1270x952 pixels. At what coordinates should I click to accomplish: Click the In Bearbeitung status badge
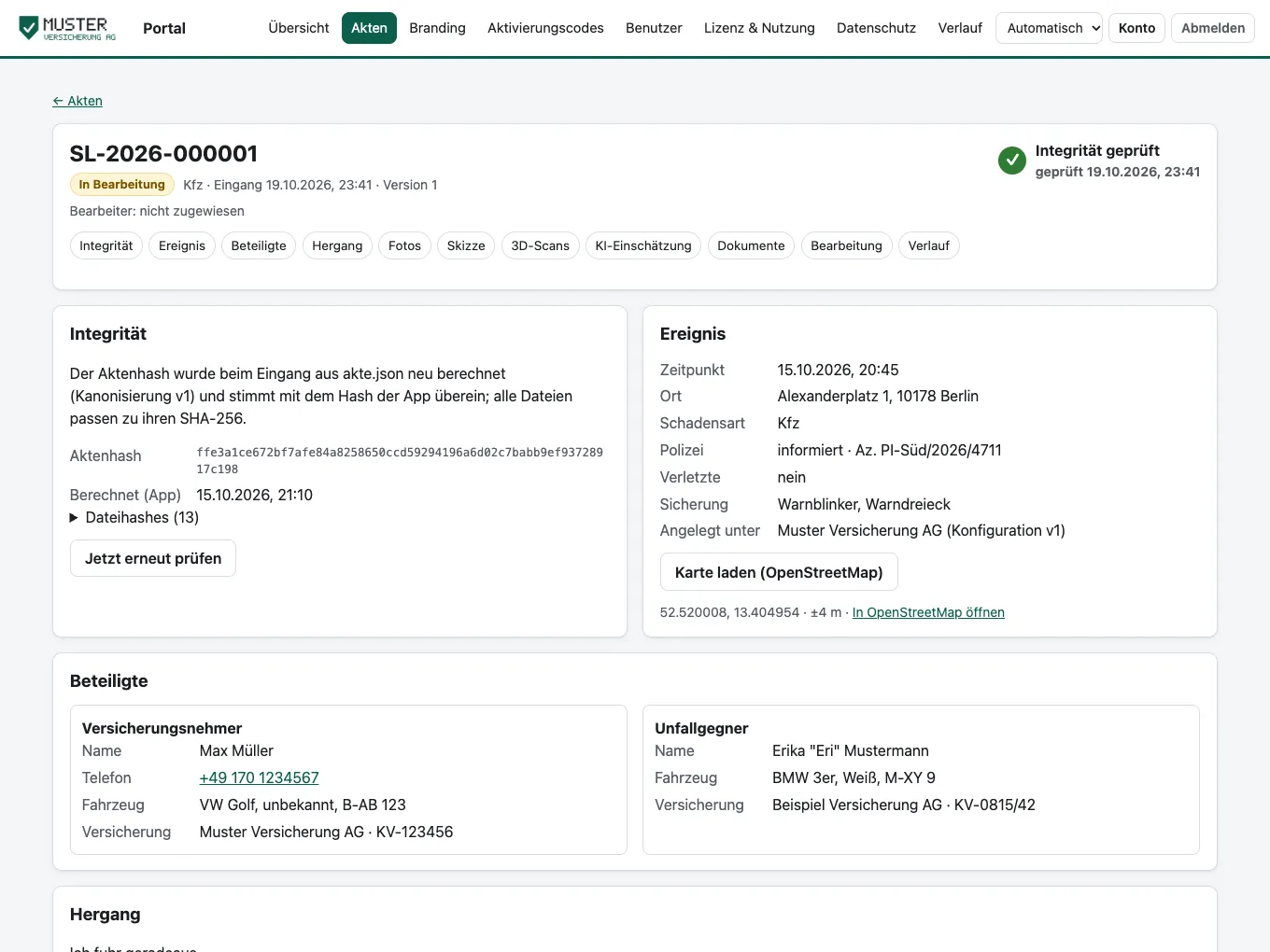click(122, 185)
